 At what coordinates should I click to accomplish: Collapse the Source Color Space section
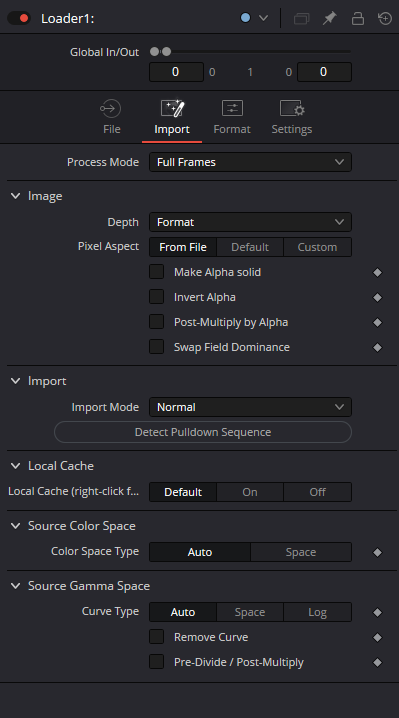pyautogui.click(x=16, y=526)
